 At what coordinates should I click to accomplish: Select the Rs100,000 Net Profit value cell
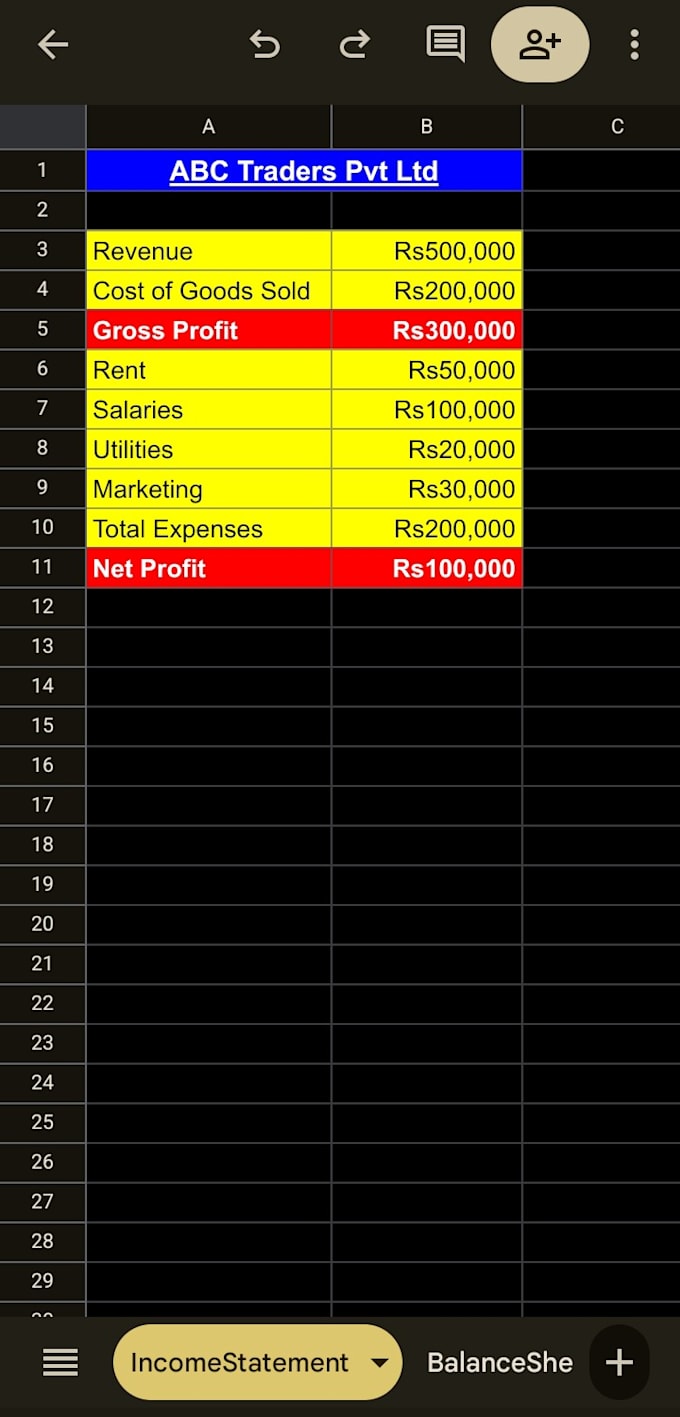(427, 568)
